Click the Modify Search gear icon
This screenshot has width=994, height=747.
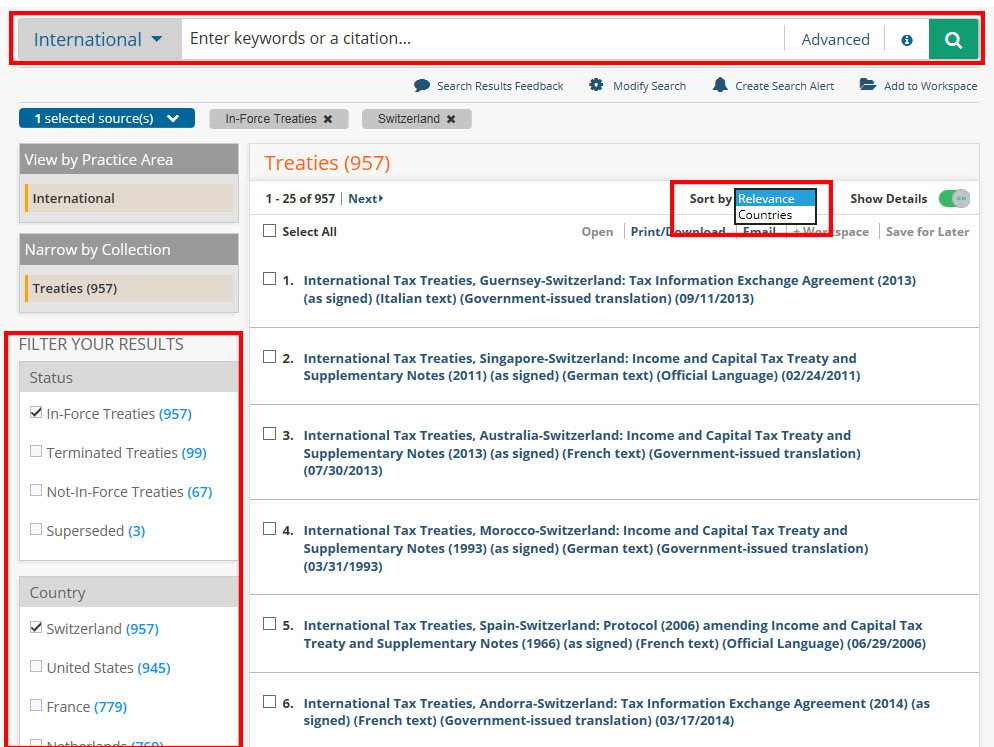[x=596, y=86]
